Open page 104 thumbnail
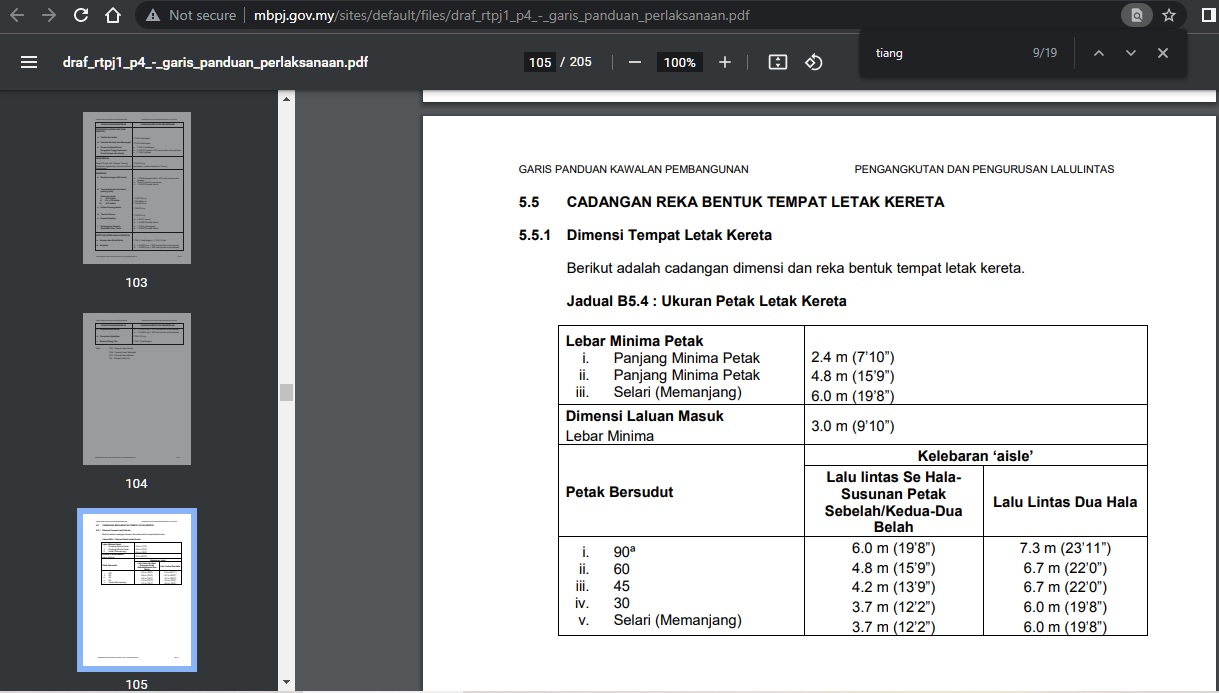 [137, 389]
